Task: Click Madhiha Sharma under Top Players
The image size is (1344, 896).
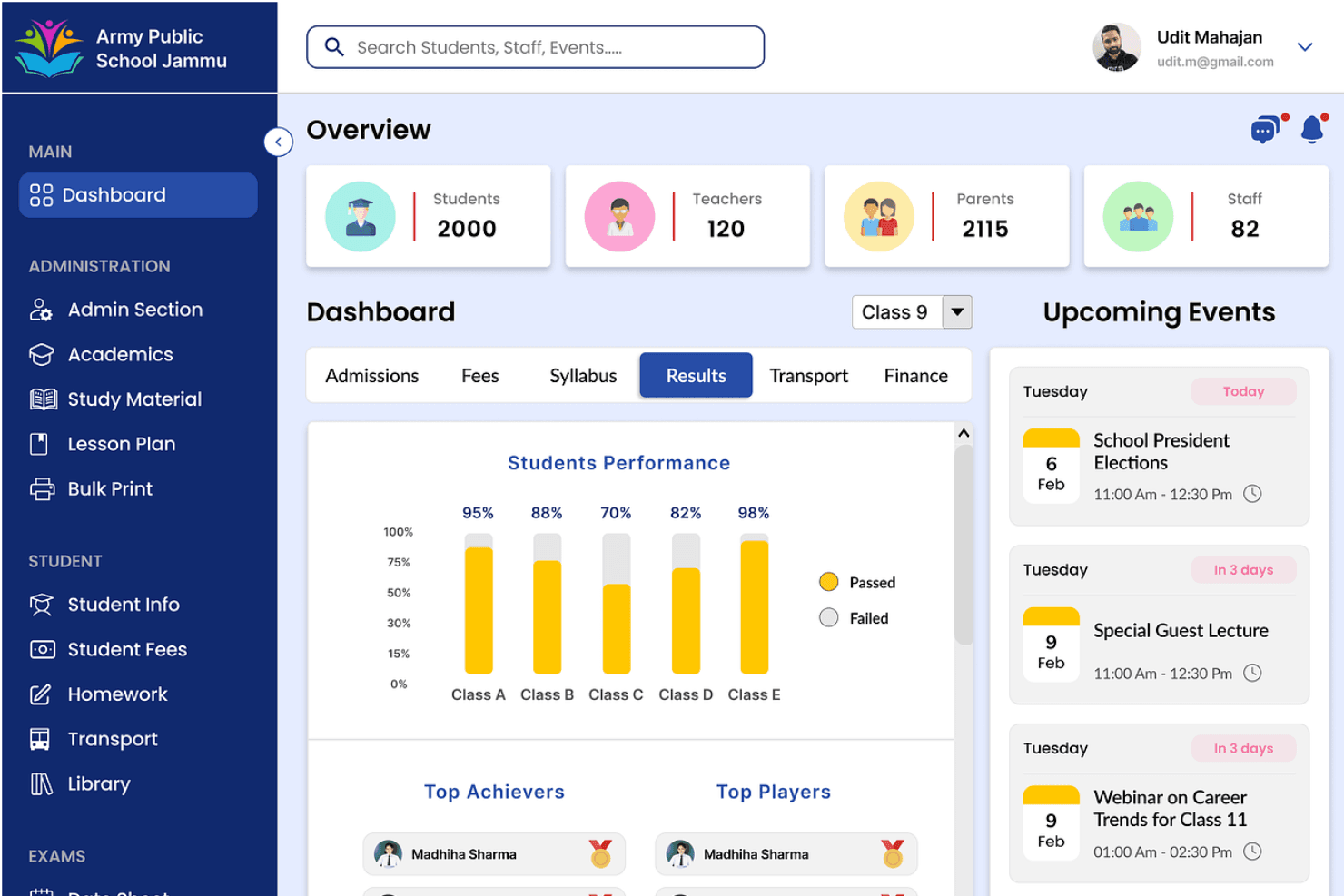Action: [x=786, y=854]
